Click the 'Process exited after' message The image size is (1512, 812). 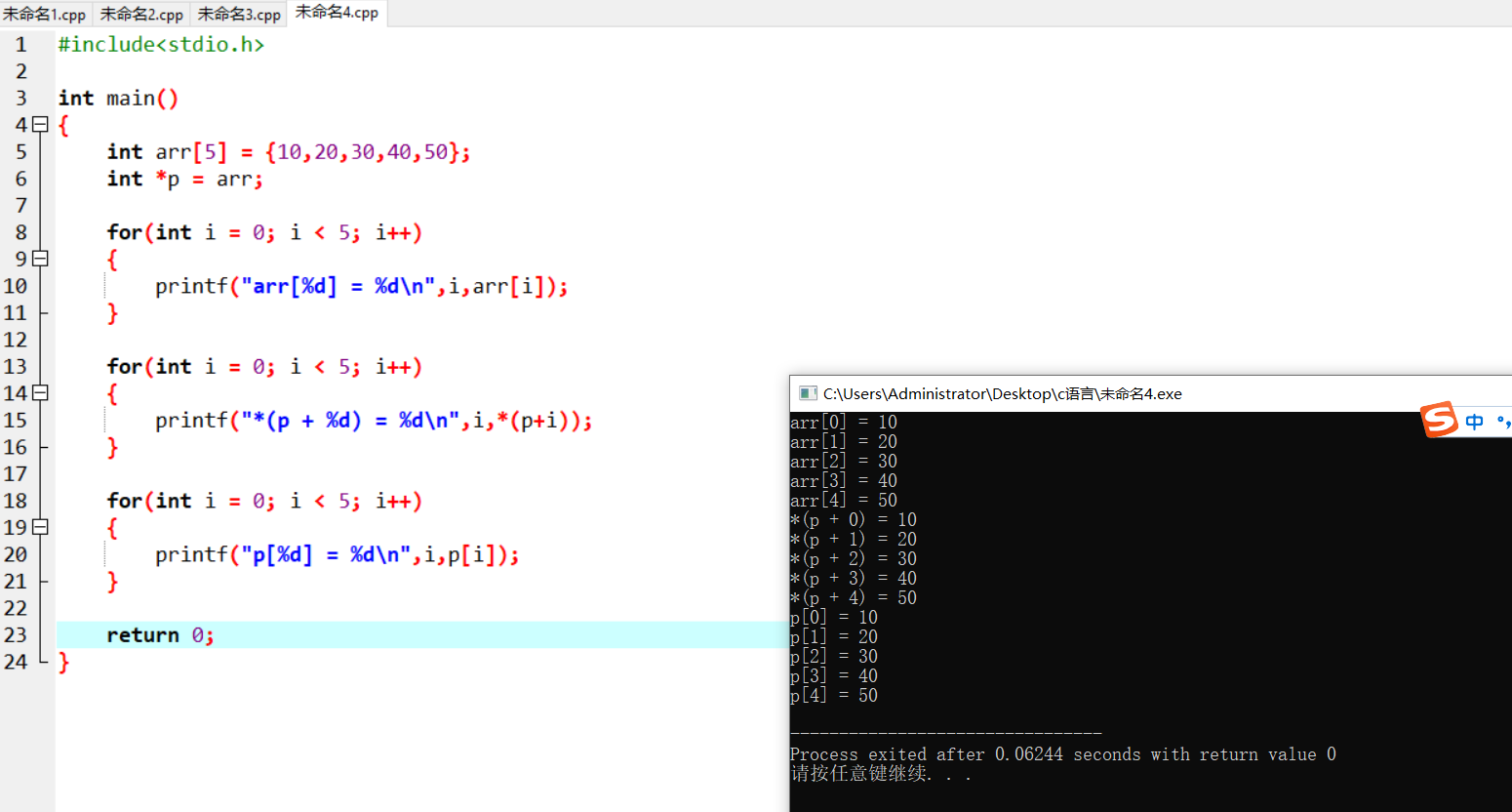1063,754
